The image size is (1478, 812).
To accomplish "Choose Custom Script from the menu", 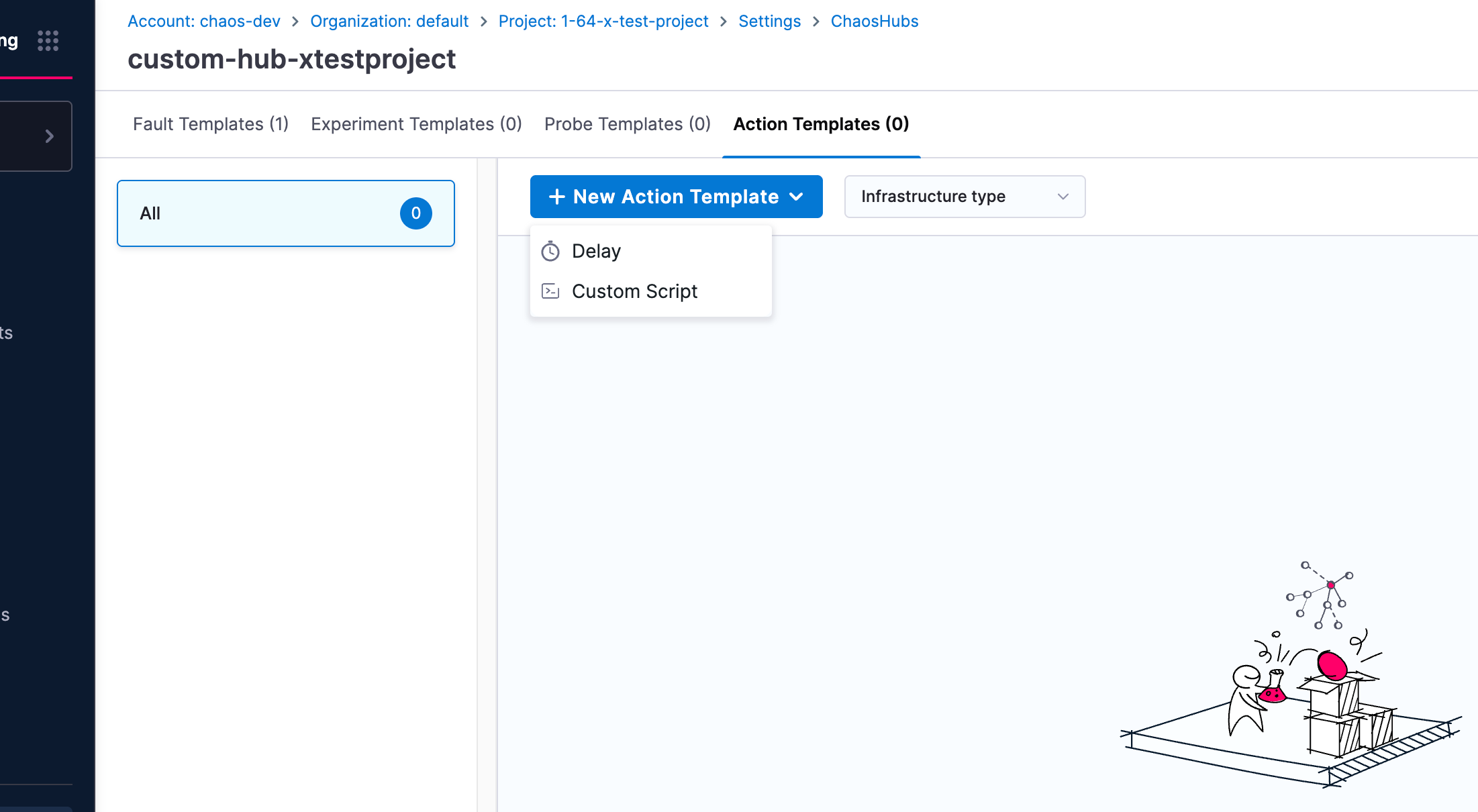I will [x=635, y=291].
